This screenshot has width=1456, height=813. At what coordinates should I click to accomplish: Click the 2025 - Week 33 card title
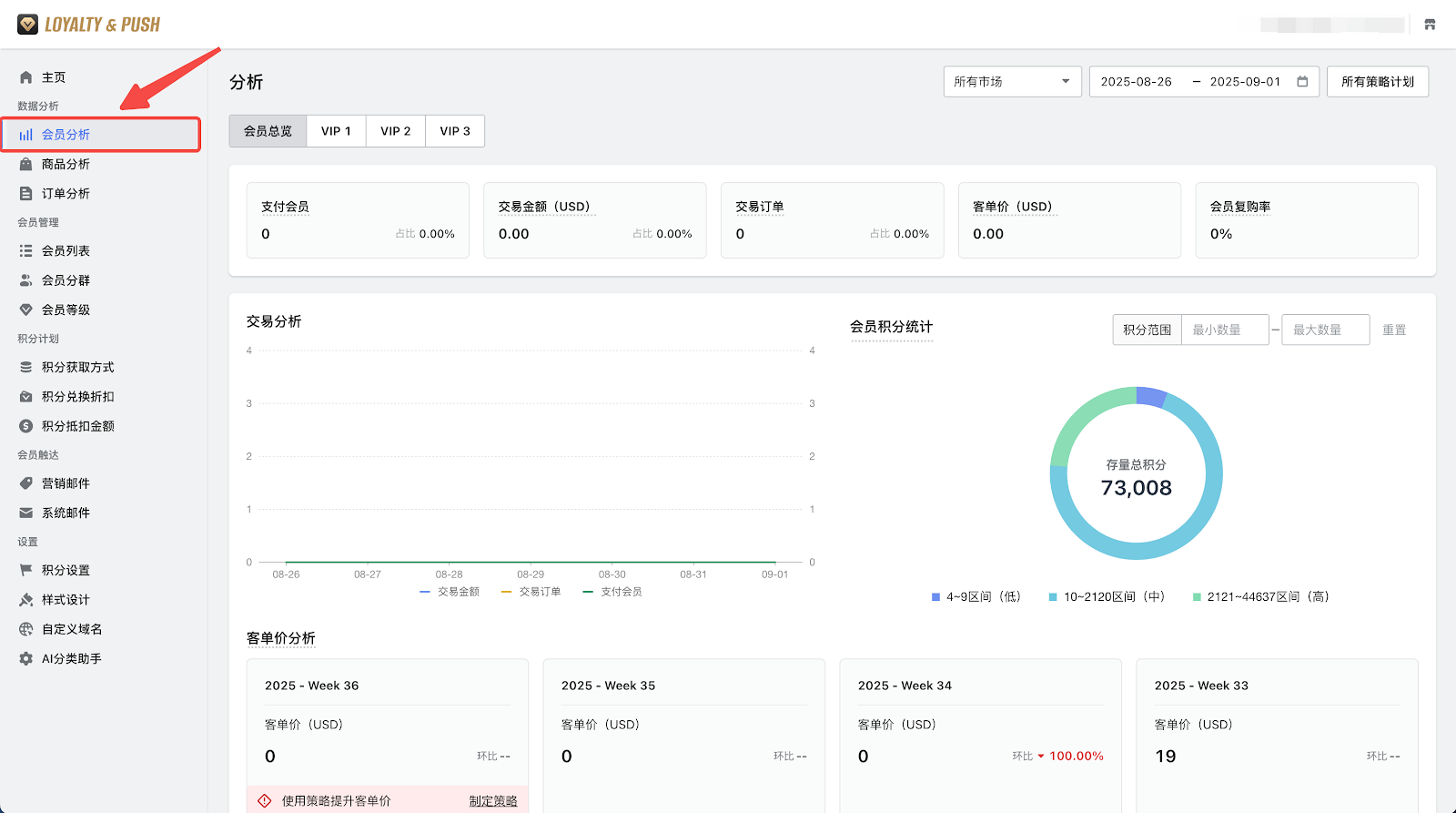click(x=1202, y=686)
